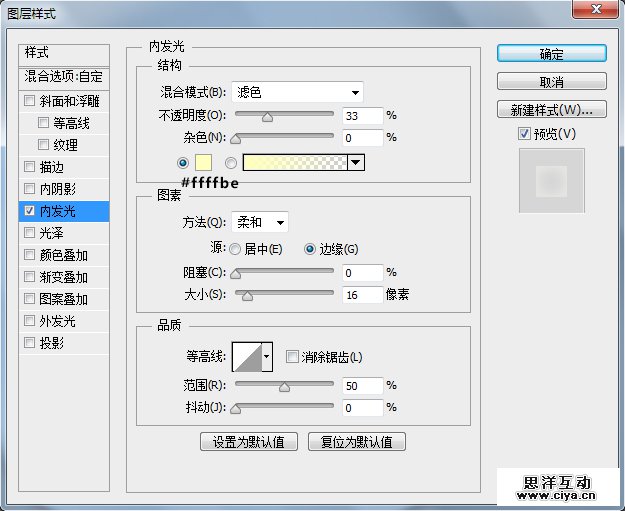
Task: Expand the gradient picker arrow
Action: tap(356, 163)
